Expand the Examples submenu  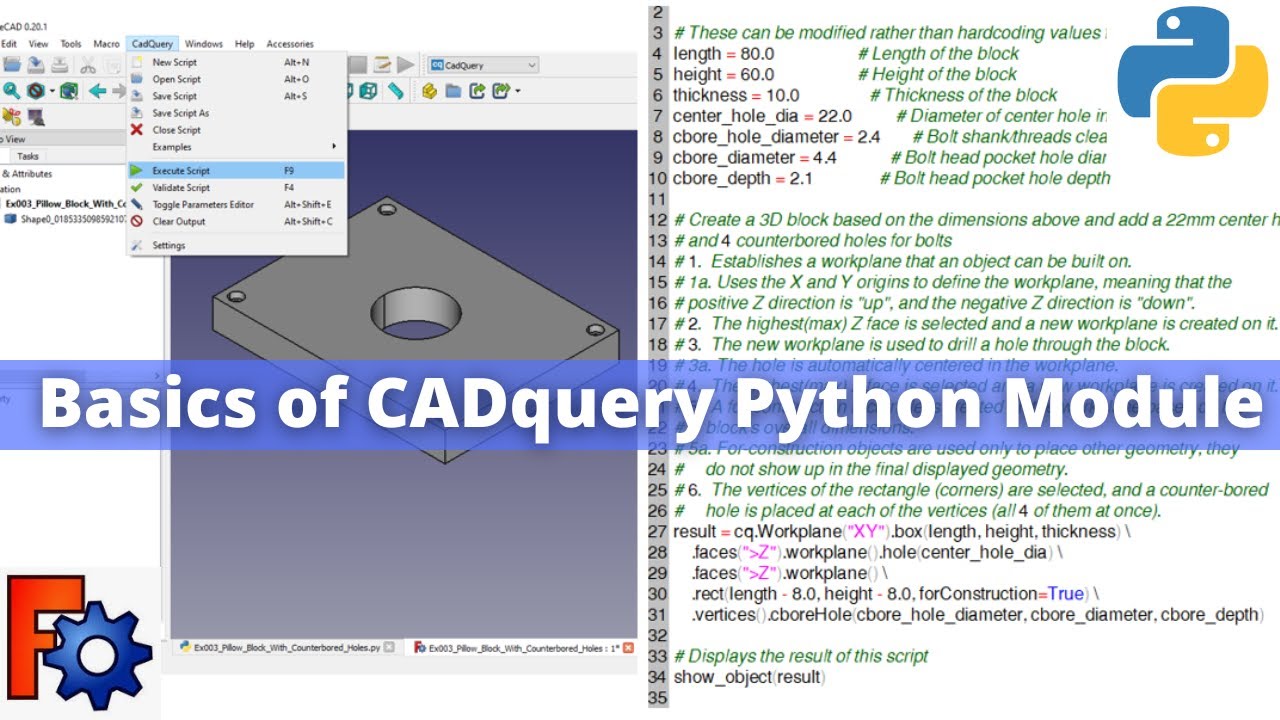pos(236,147)
